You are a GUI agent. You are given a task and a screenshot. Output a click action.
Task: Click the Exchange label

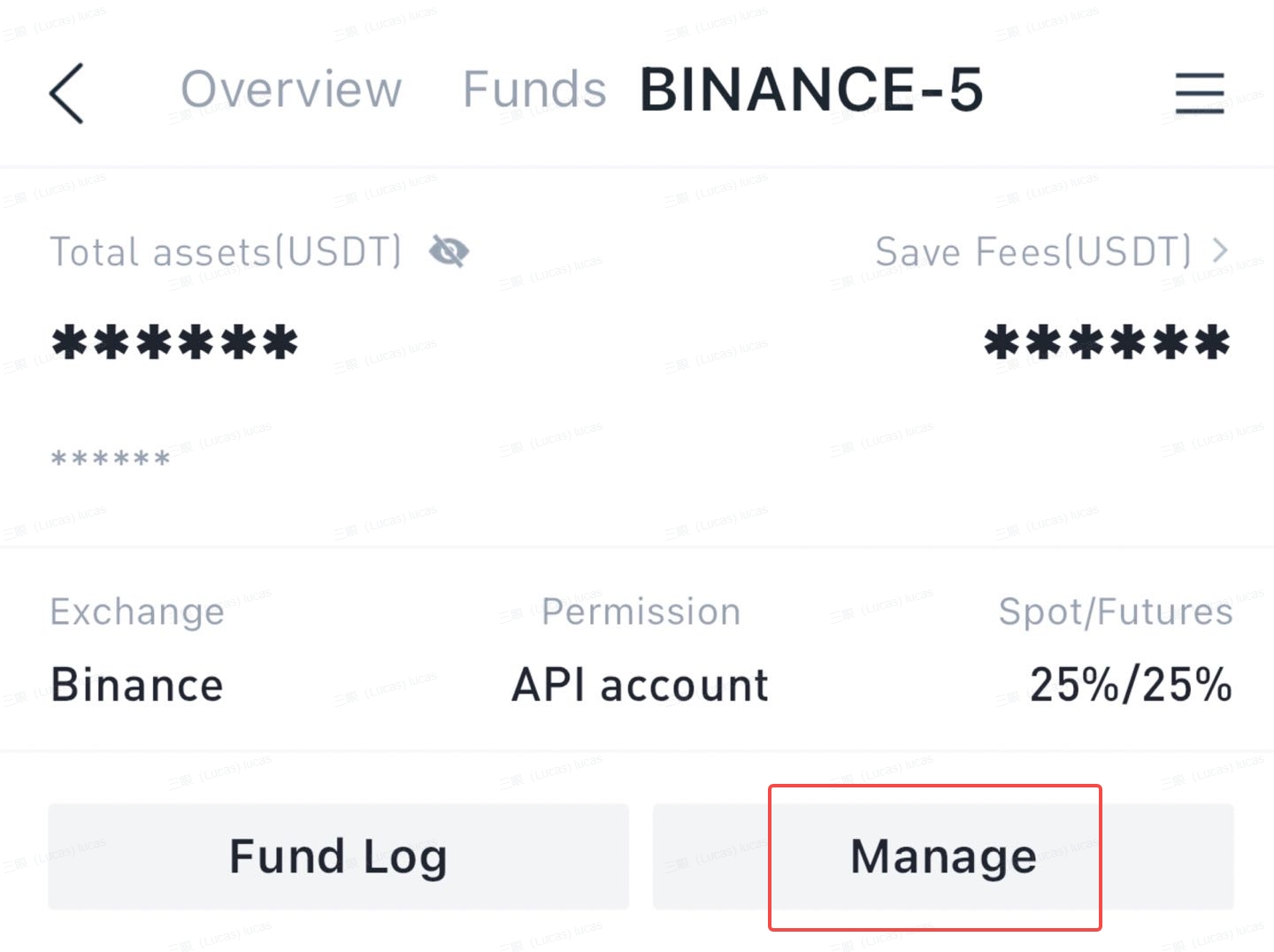(x=137, y=612)
